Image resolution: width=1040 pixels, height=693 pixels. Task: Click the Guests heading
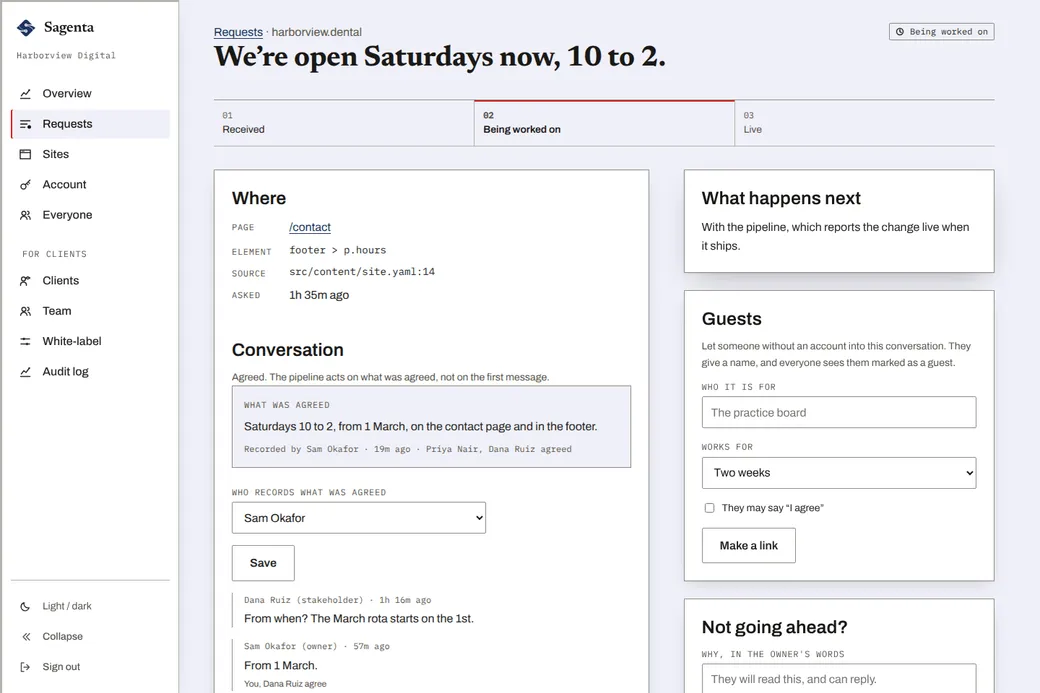(732, 319)
